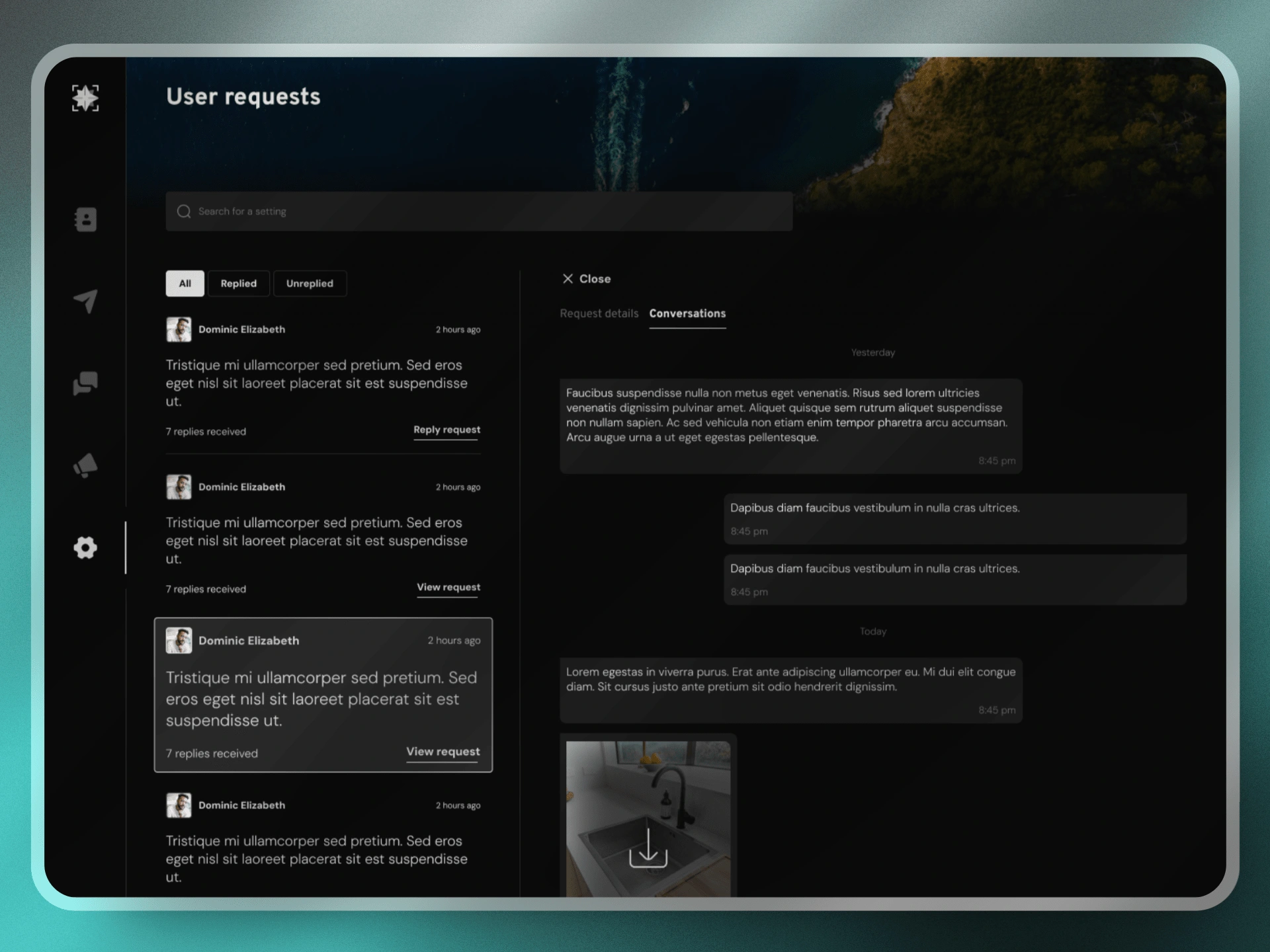Click the Yesterday date separator
The height and width of the screenshot is (952, 1270).
[x=873, y=352]
